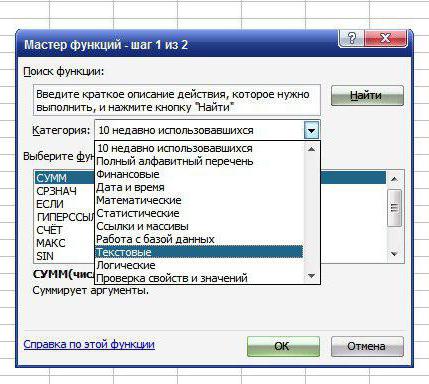Click the Найти search button

[367, 95]
